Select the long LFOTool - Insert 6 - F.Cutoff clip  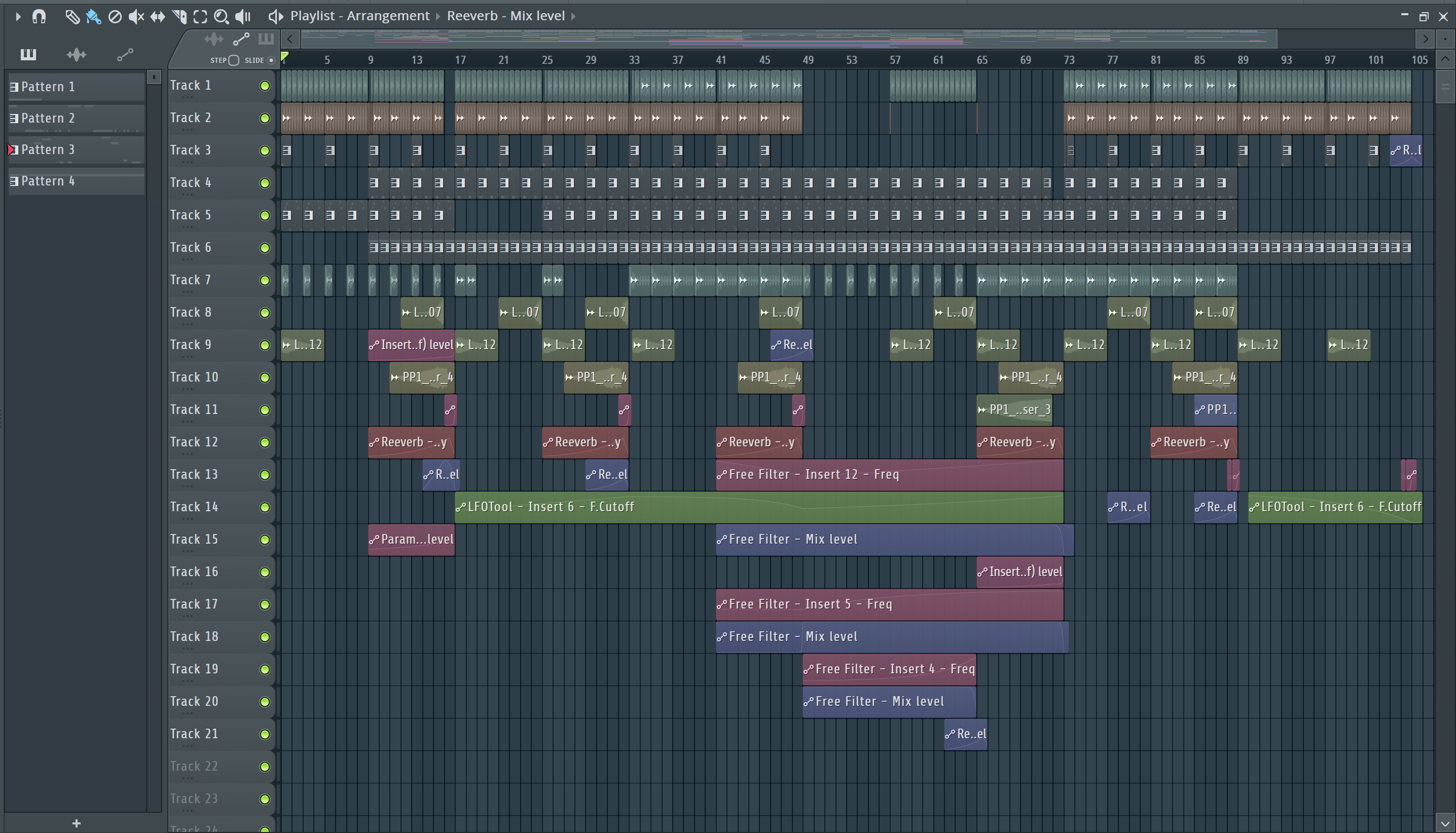(x=759, y=507)
